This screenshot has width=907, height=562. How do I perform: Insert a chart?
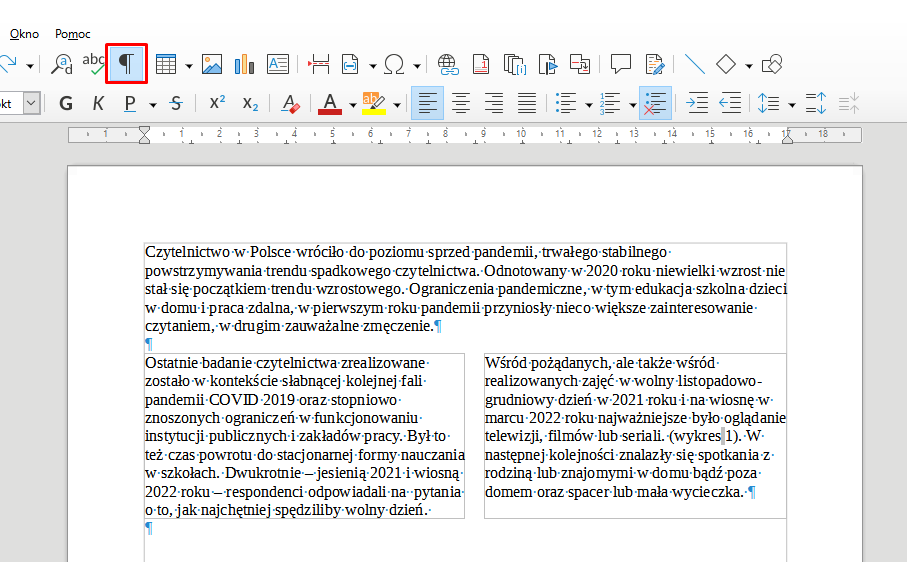pyautogui.click(x=245, y=64)
